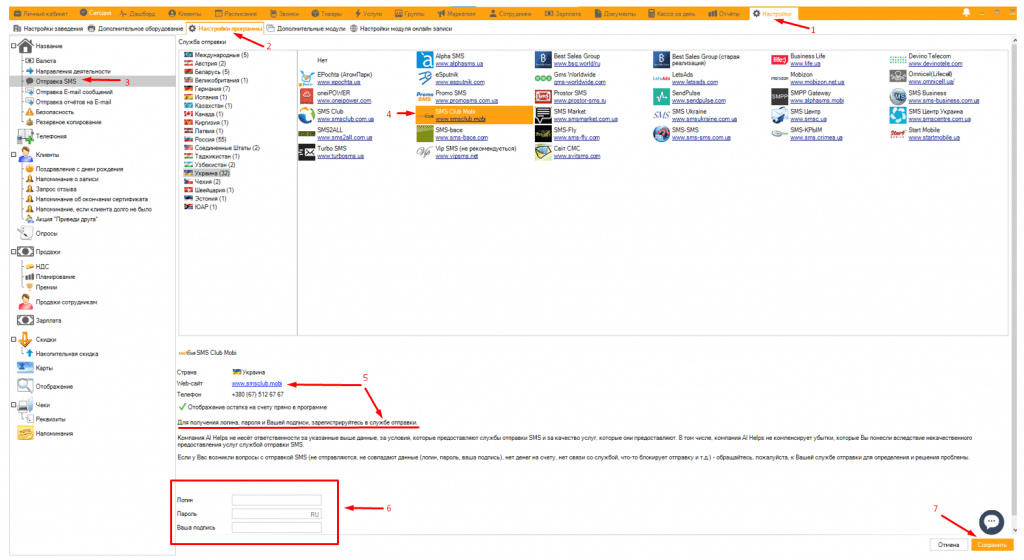Image resolution: width=1024 pixels, height=560 pixels.
Task: Click the Сайт СМС envelope icon
Action: click(x=543, y=152)
